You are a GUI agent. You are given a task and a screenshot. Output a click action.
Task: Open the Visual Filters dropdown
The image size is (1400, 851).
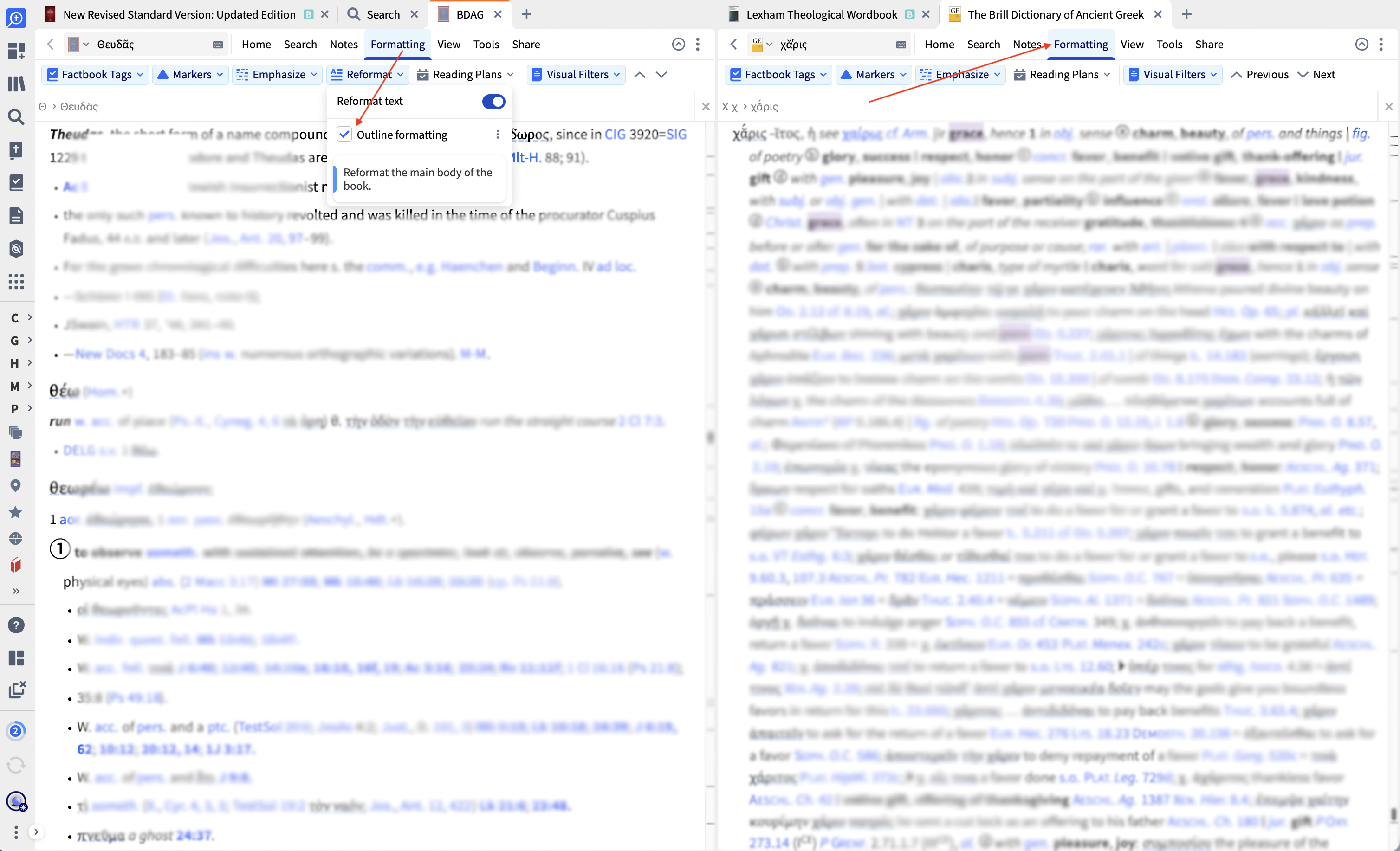coord(575,74)
